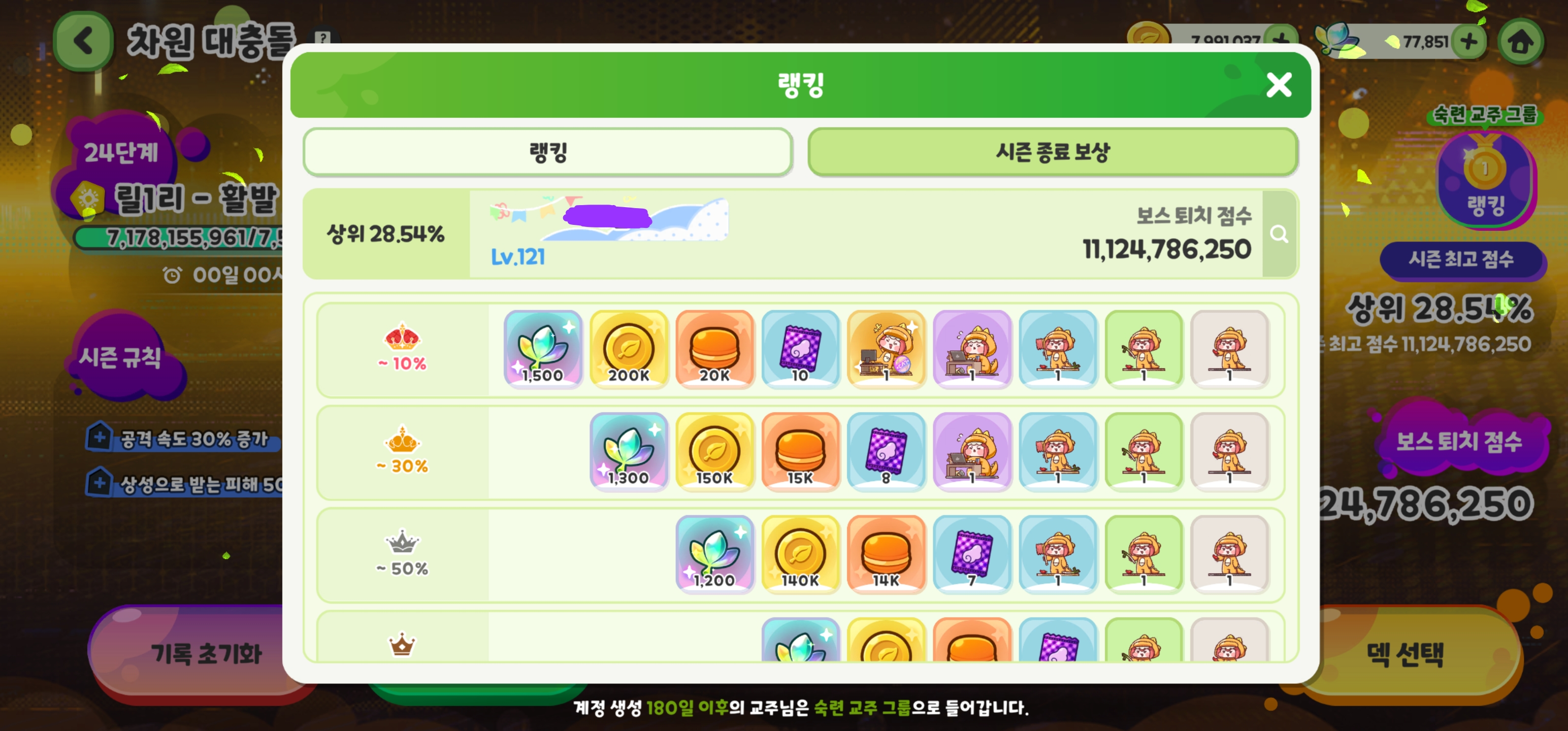Click the green back arrow button
Screen dimensions: 1568x731
pyautogui.click(x=83, y=42)
